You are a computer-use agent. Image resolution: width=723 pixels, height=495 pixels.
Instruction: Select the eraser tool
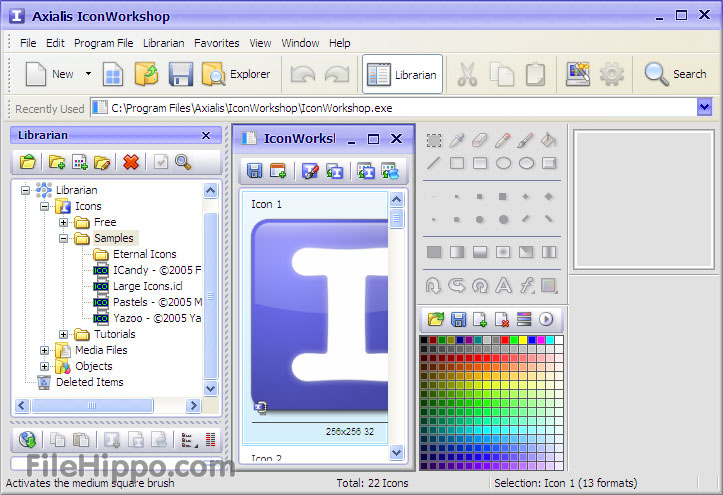tap(480, 140)
